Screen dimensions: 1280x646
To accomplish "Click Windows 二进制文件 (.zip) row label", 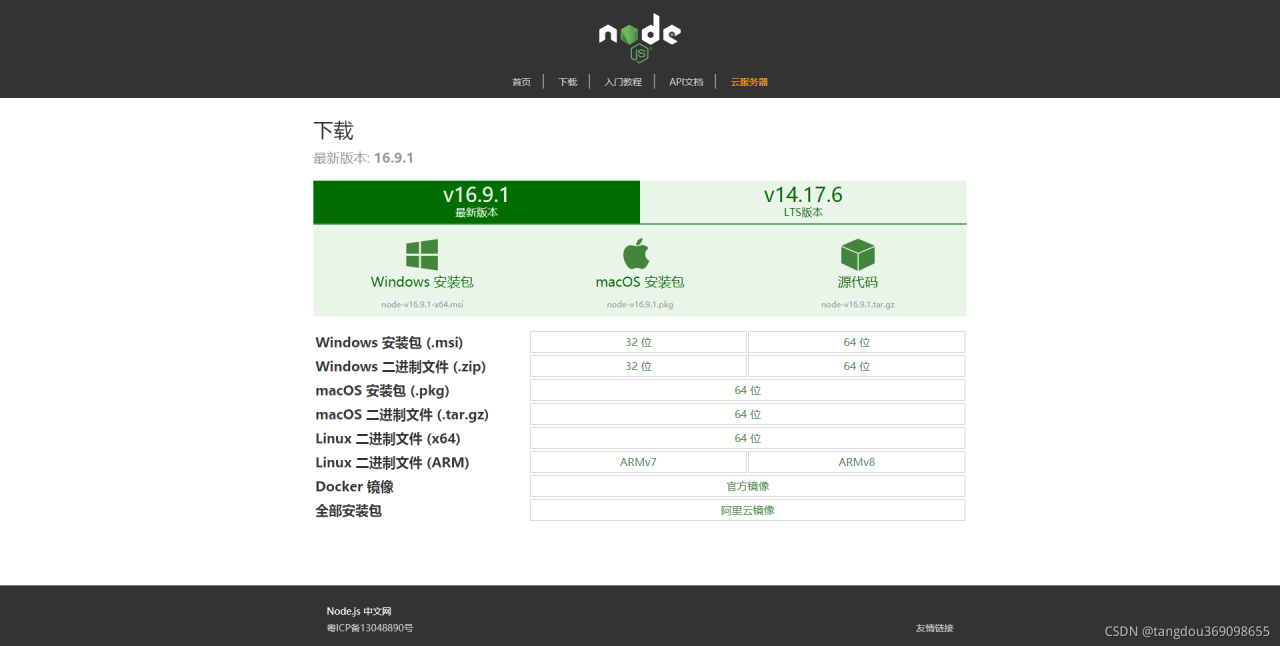I will click(400, 366).
